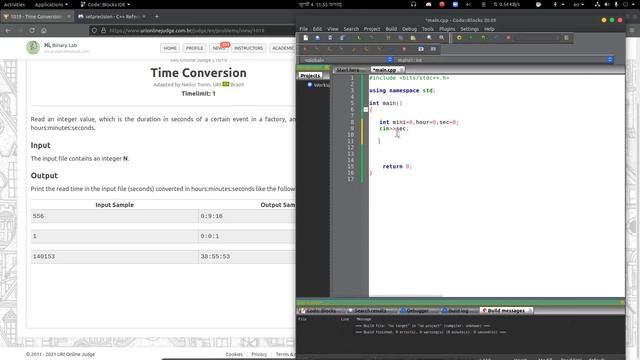Click the Save all files icon
The height and width of the screenshot is (360, 640).
(x=342, y=38)
